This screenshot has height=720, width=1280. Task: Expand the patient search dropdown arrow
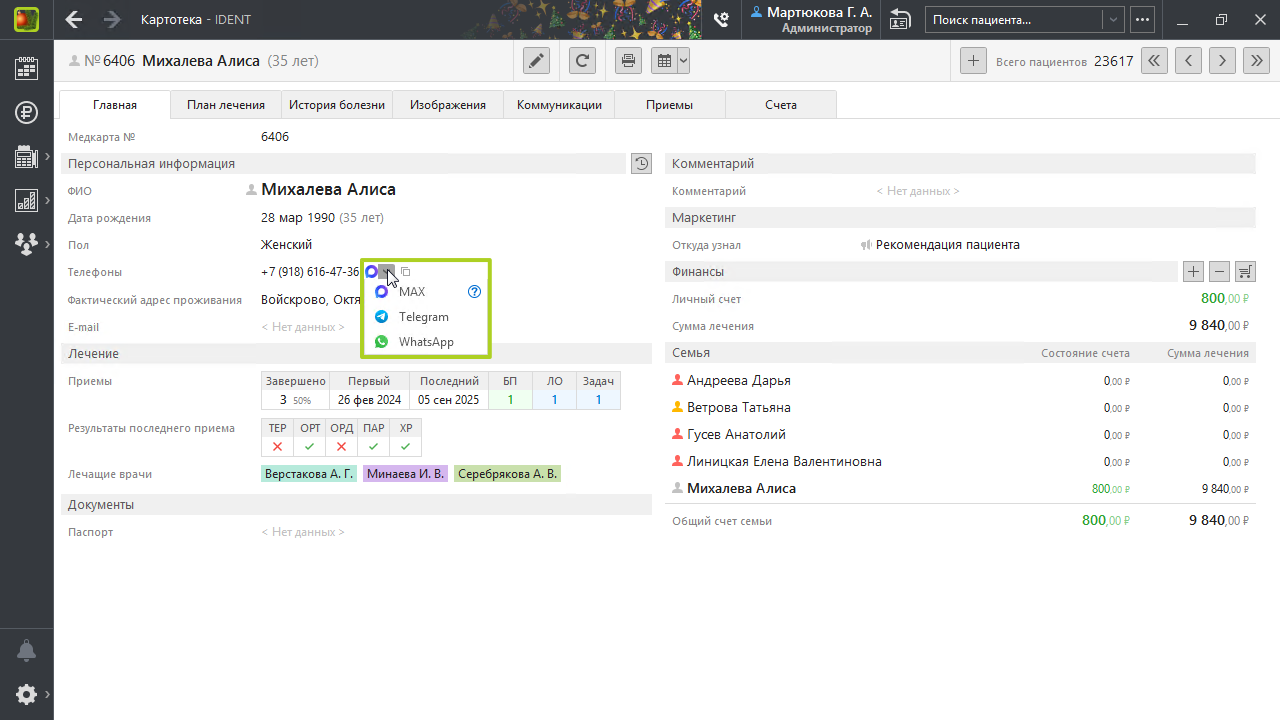pos(1112,19)
